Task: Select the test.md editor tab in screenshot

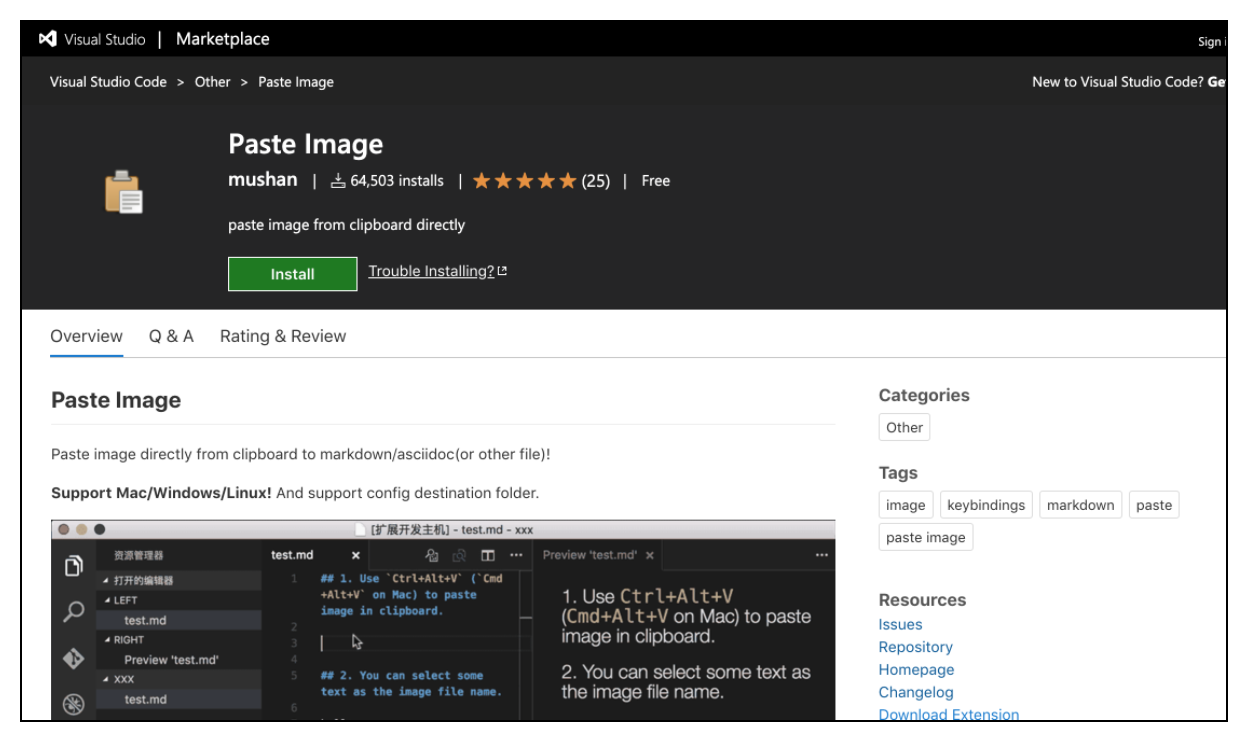Action: click(x=292, y=555)
